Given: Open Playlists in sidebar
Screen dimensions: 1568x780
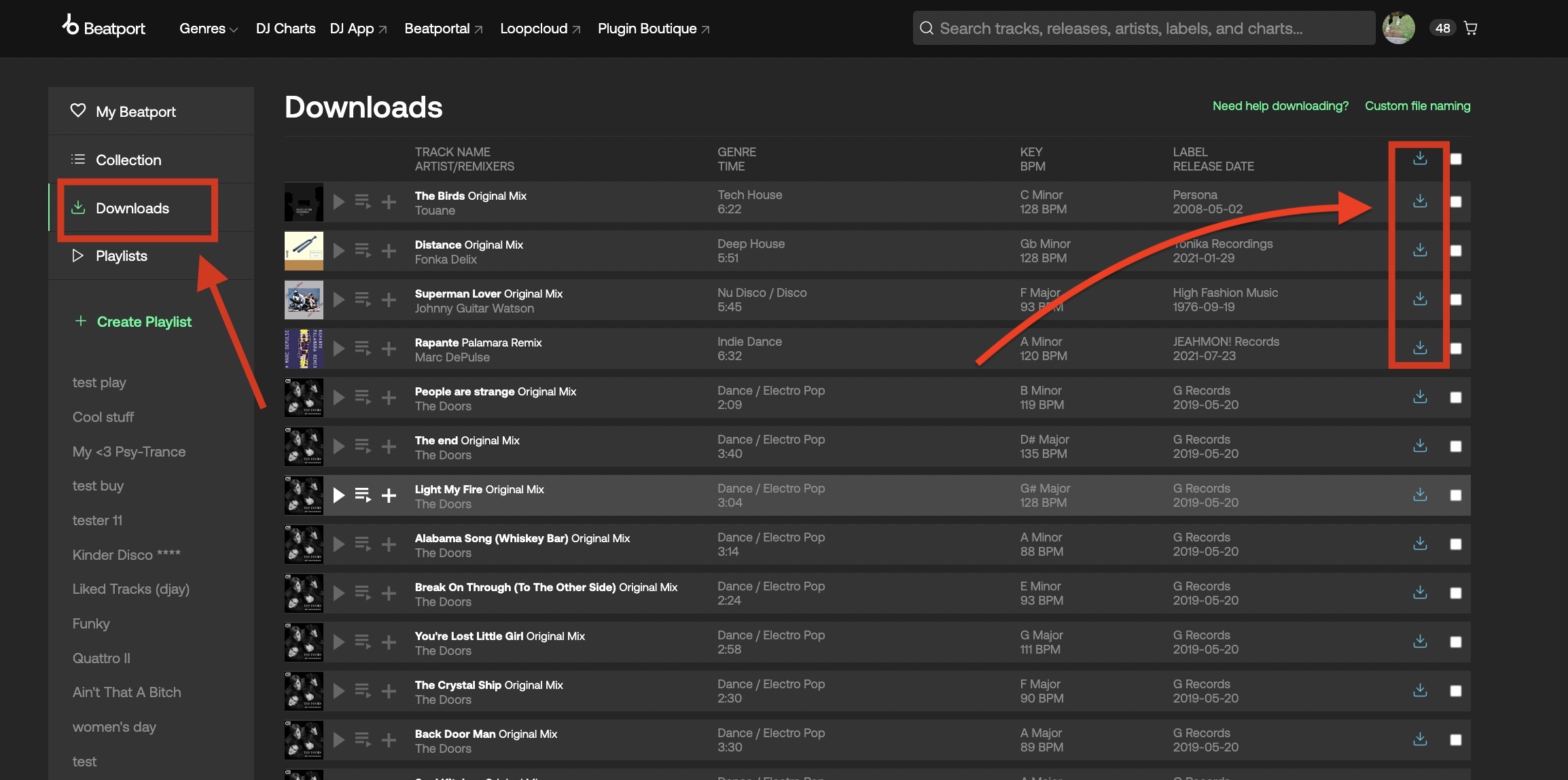Looking at the screenshot, I should [151, 256].
